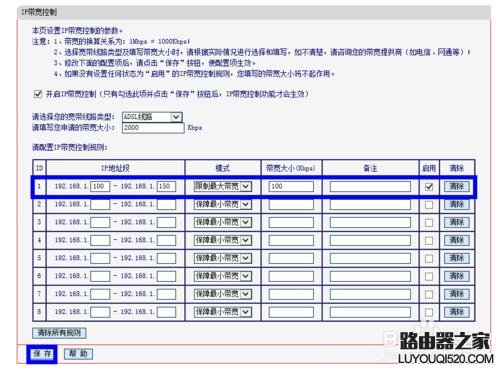Click the IP带宽控制 page title
Screen dimensions: 500x372
(x=39, y=12)
